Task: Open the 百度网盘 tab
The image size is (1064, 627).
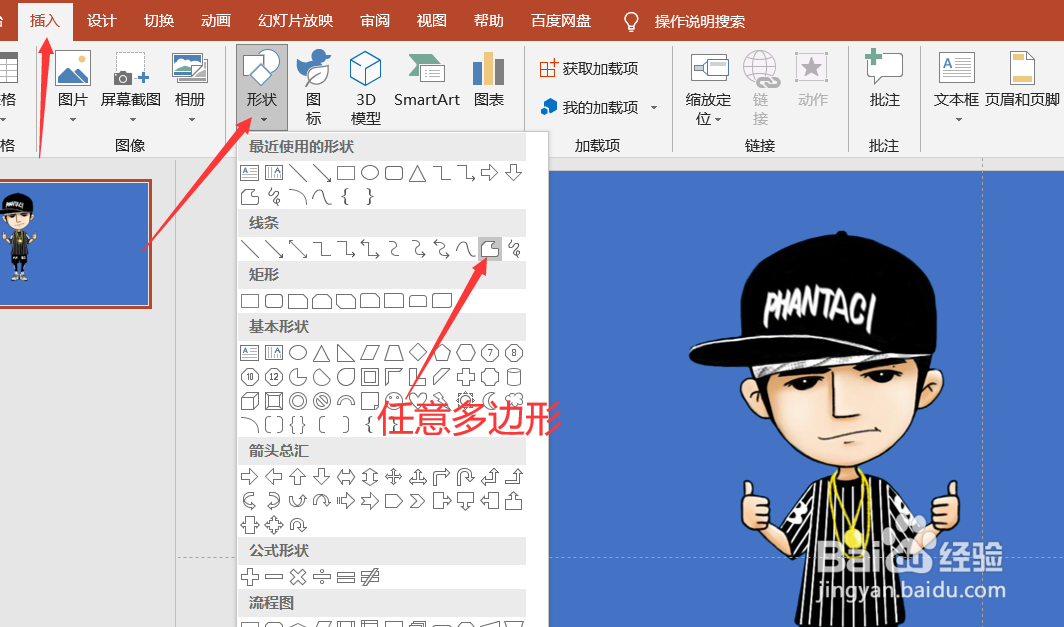Action: click(561, 20)
